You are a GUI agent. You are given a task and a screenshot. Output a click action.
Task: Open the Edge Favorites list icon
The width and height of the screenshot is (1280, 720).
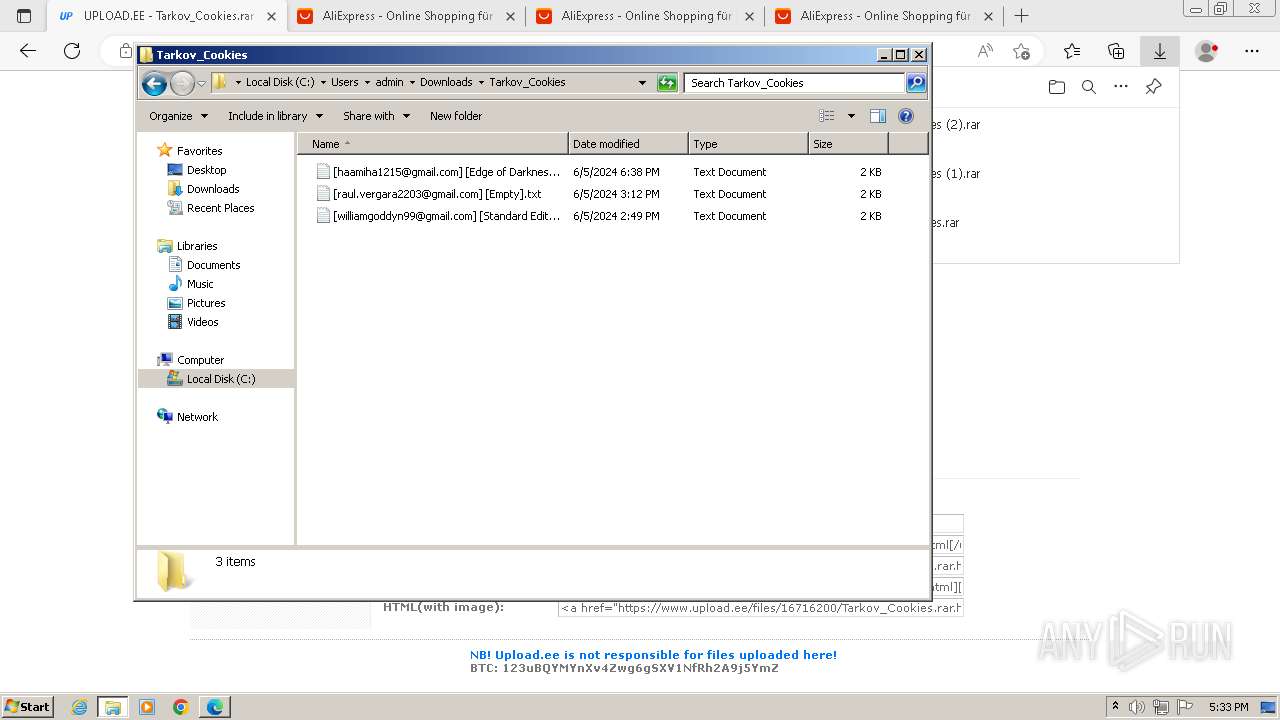[x=1072, y=51]
